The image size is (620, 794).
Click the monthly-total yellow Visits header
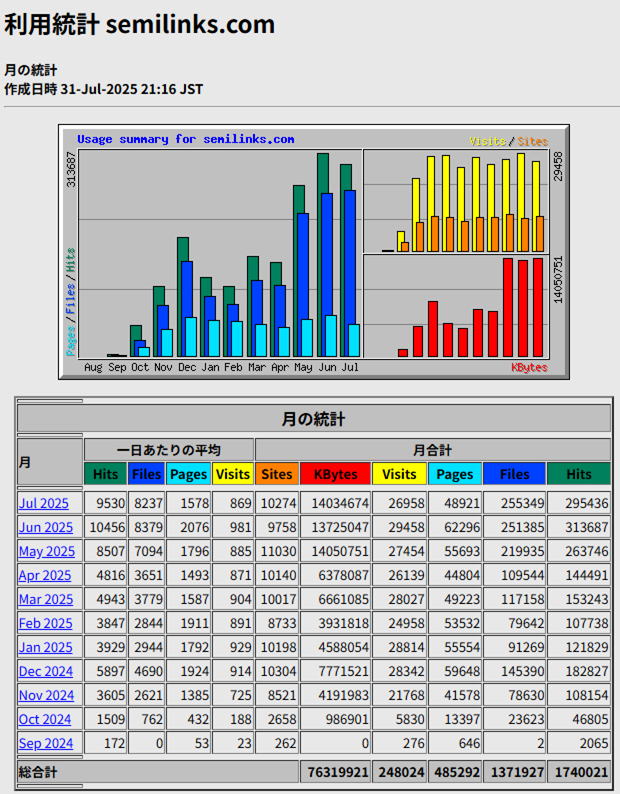399,474
